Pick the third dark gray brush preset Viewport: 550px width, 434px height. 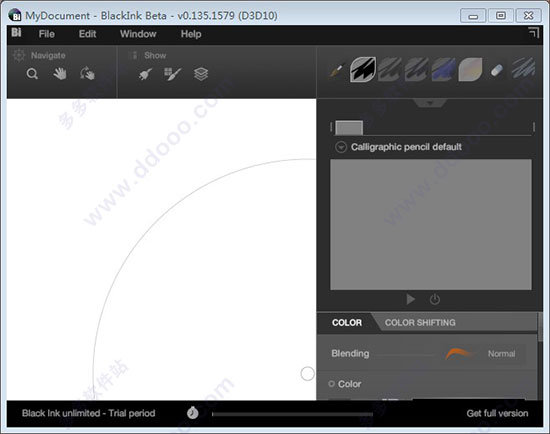(x=390, y=69)
